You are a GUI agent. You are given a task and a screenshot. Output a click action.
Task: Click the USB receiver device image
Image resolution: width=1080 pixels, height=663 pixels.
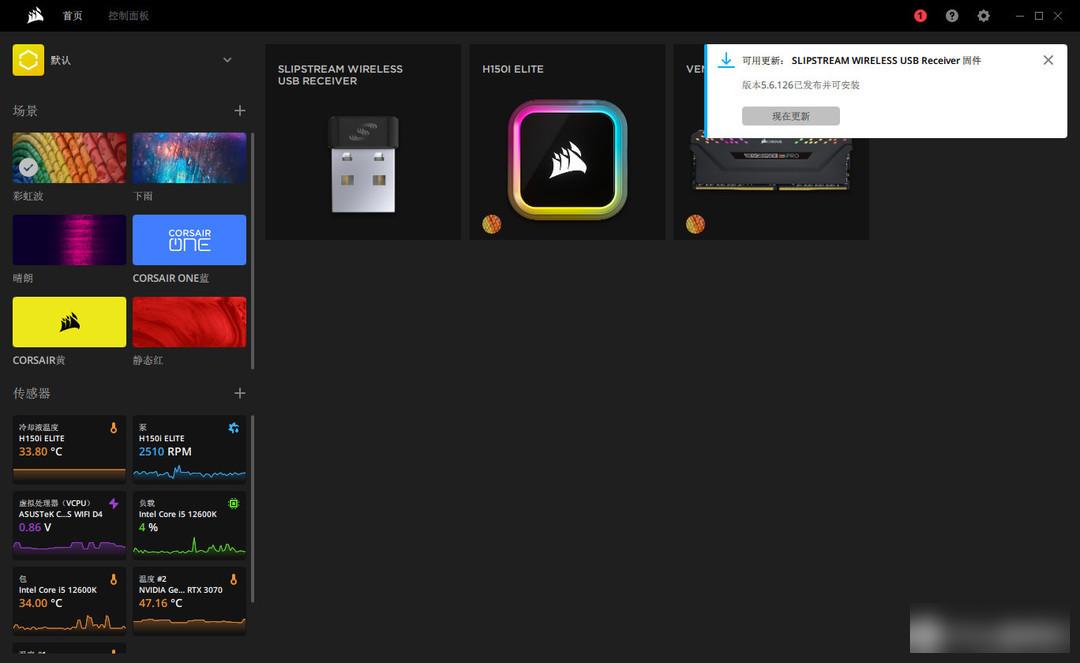(363, 164)
